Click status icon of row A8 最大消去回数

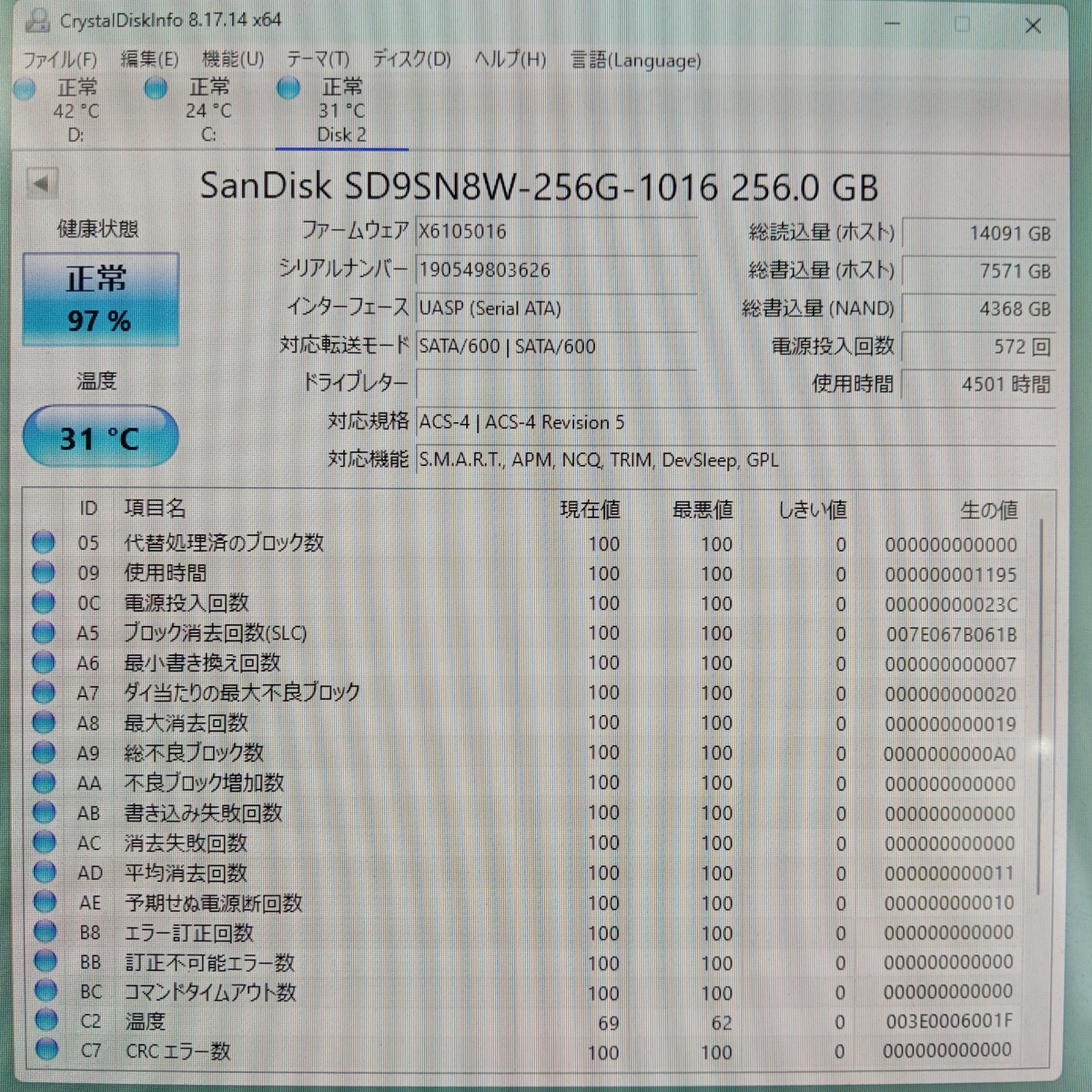click(x=44, y=723)
